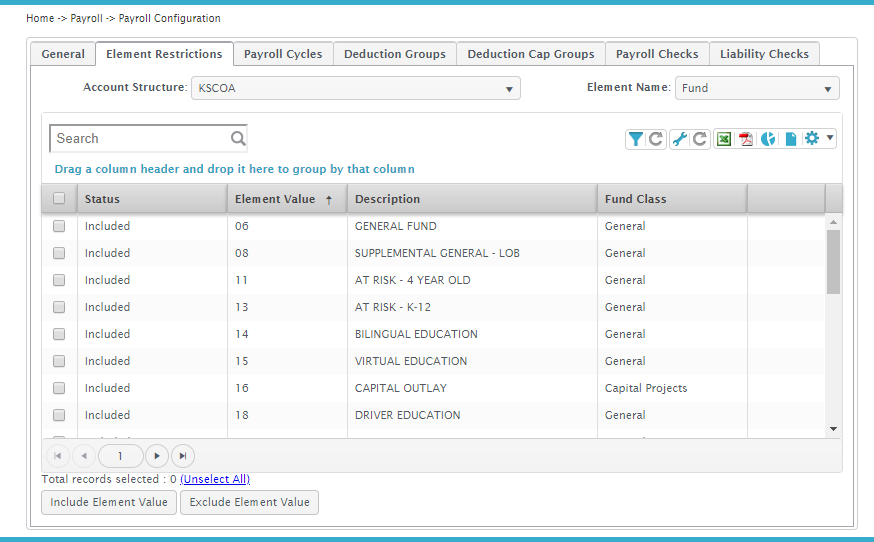Click the gear settings icon
The width and height of the screenshot is (874, 542).
pos(812,138)
